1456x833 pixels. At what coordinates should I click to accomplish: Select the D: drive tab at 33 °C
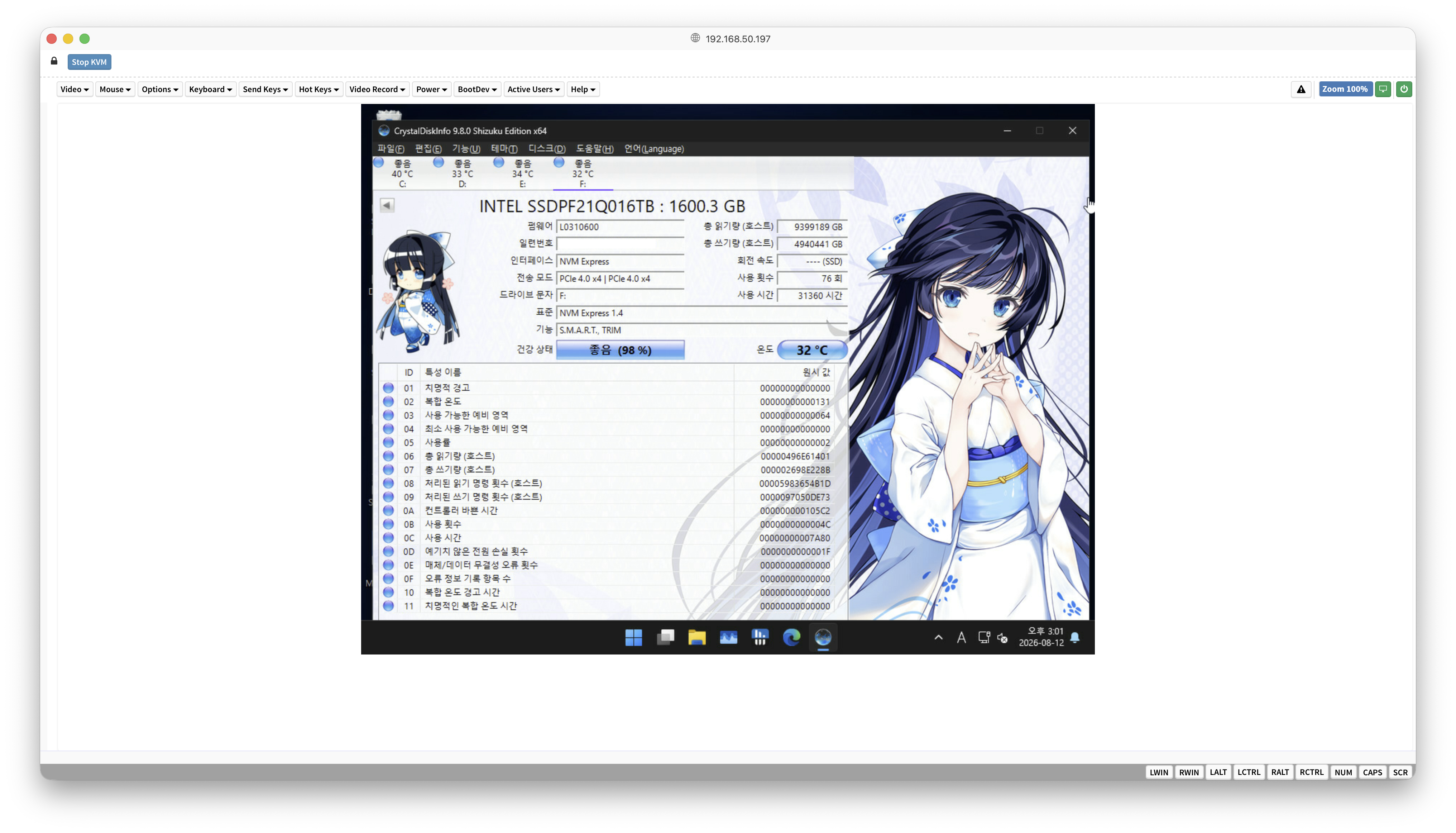pyautogui.click(x=462, y=173)
